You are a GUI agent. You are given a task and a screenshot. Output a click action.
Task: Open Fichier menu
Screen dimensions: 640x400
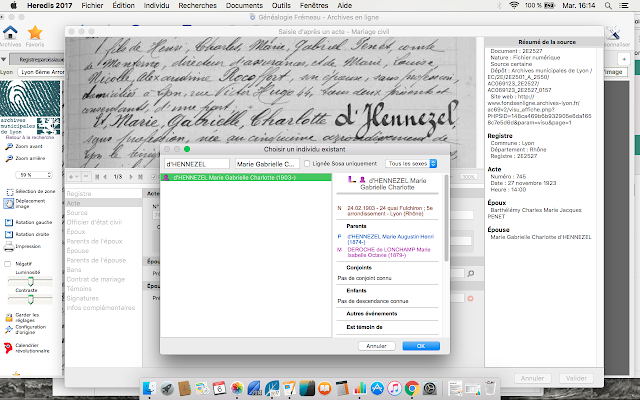pos(92,6)
